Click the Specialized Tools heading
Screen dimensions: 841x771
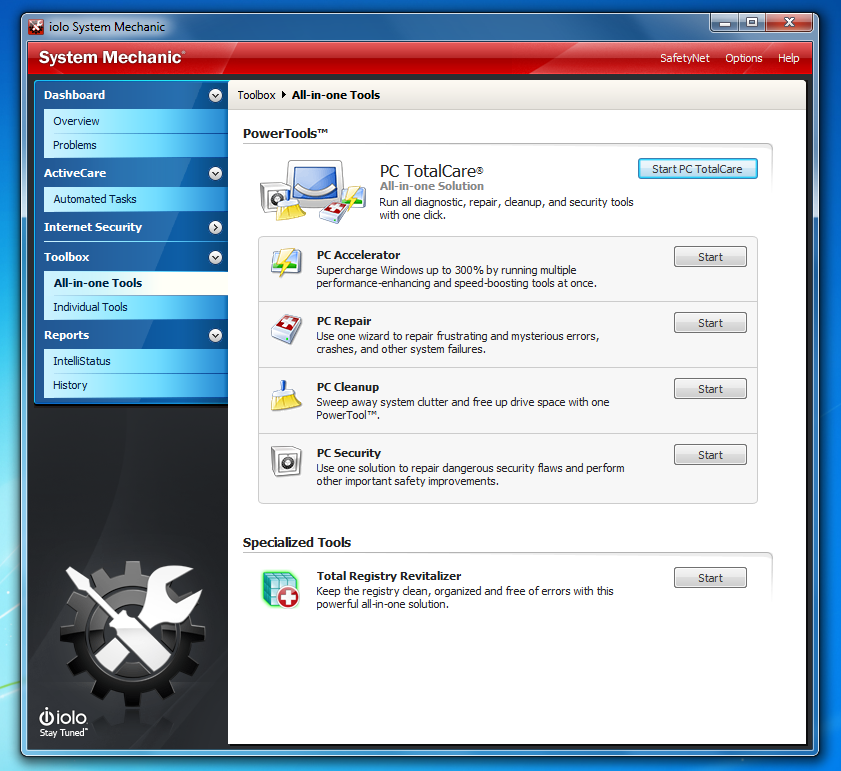click(297, 542)
